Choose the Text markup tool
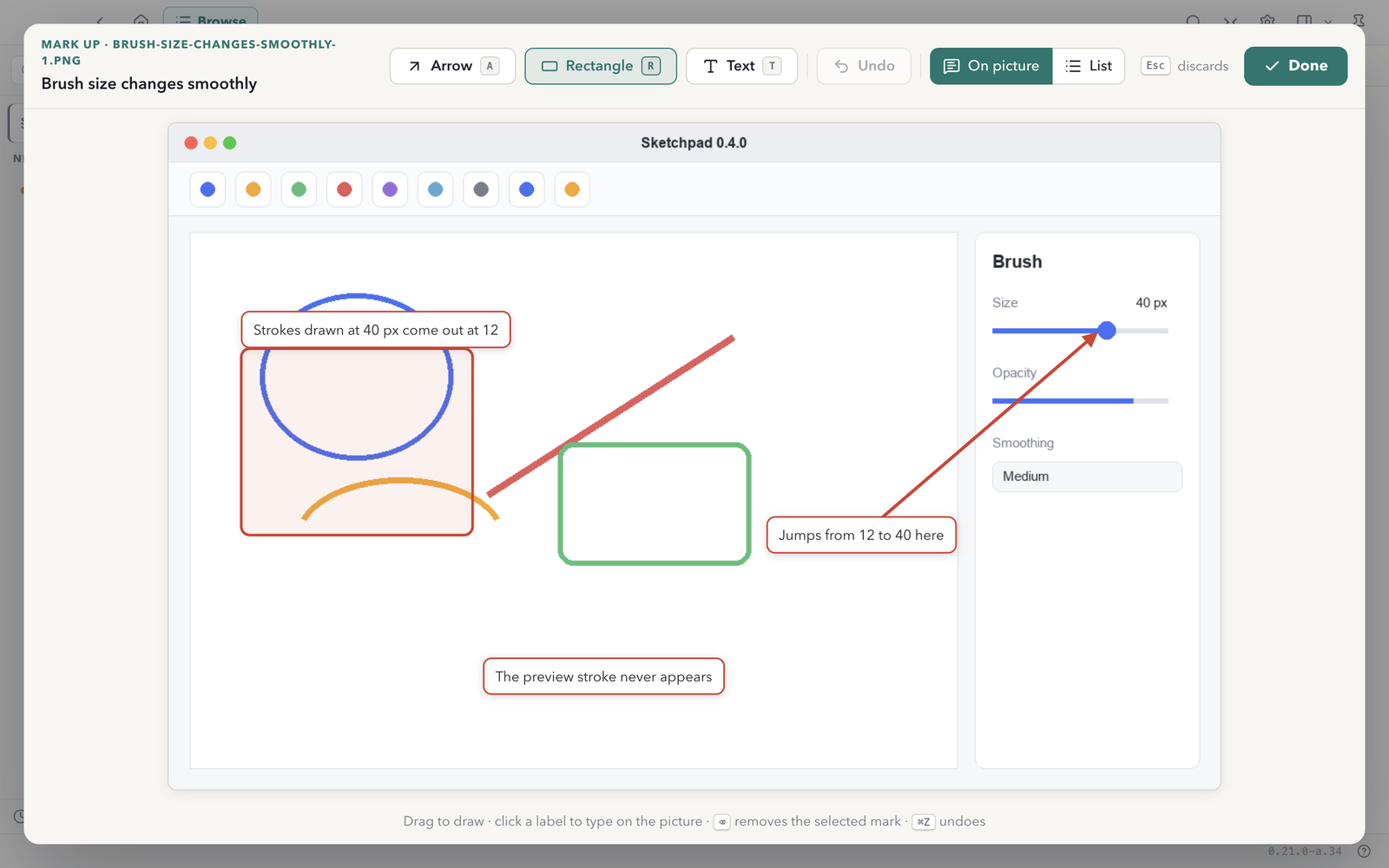The width and height of the screenshot is (1389, 868). pyautogui.click(x=741, y=66)
